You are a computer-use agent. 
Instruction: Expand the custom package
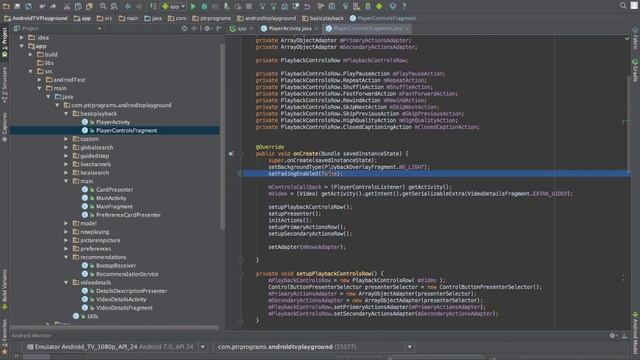(x=66, y=139)
